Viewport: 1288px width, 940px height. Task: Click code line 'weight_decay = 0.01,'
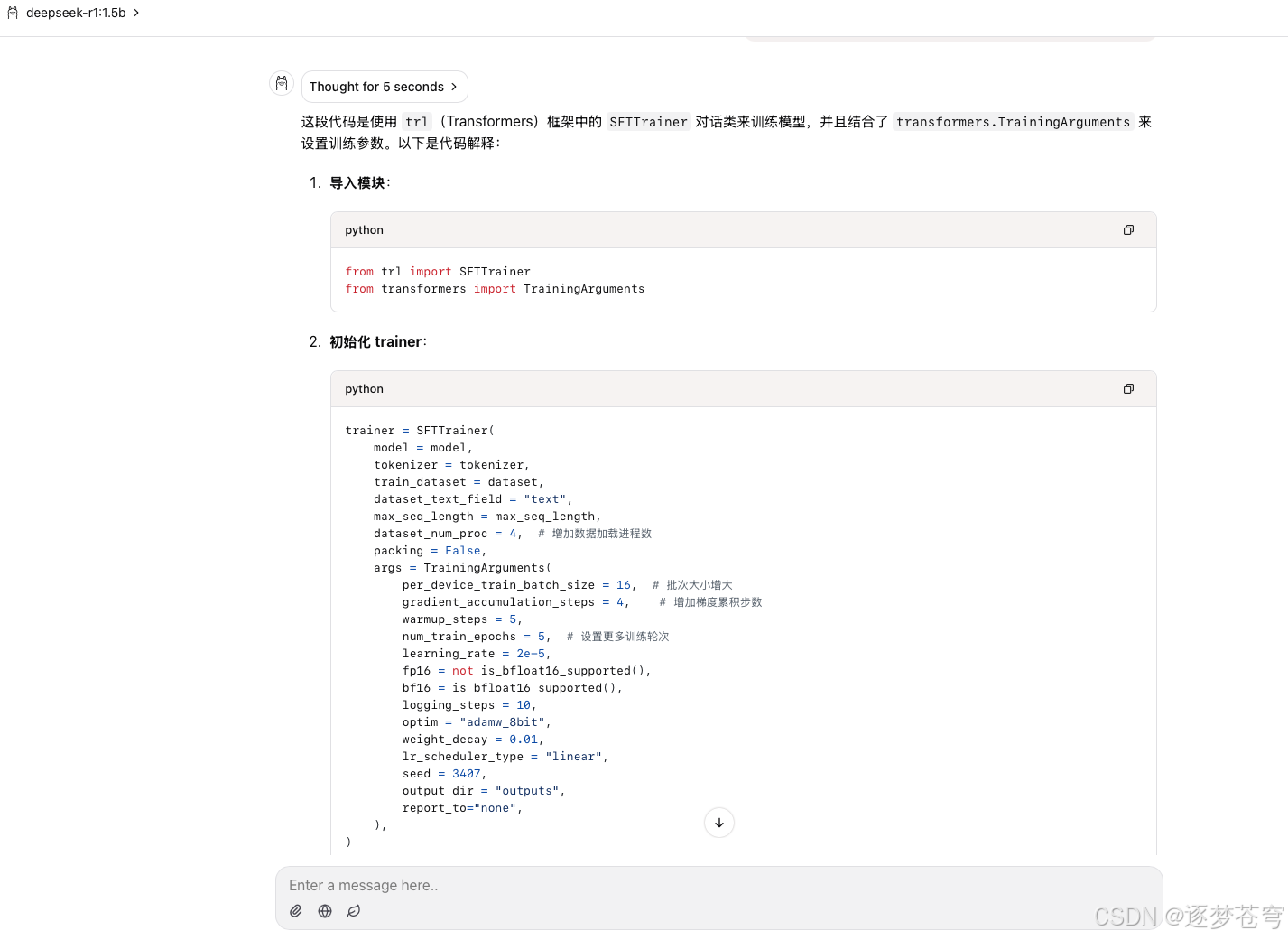coord(473,740)
